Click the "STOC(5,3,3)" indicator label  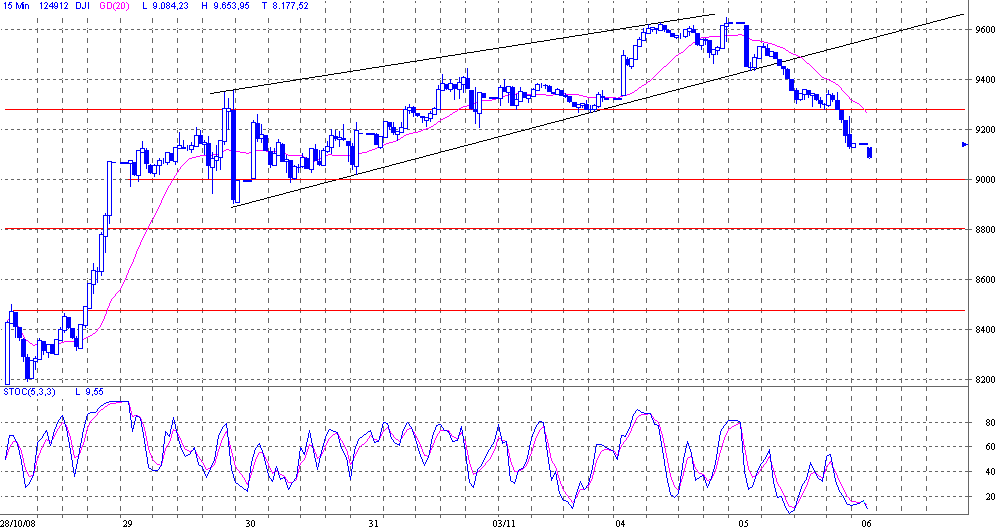point(30,391)
